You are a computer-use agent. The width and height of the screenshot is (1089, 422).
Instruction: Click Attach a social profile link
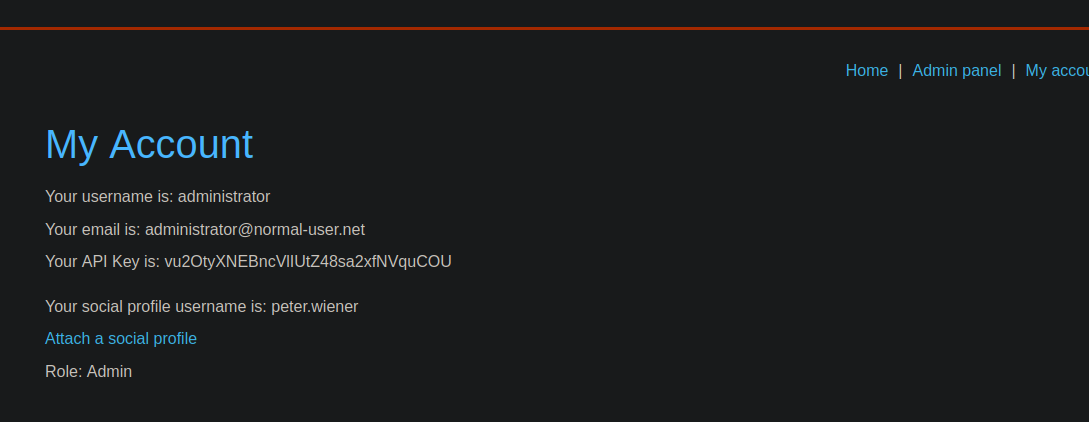click(x=121, y=338)
